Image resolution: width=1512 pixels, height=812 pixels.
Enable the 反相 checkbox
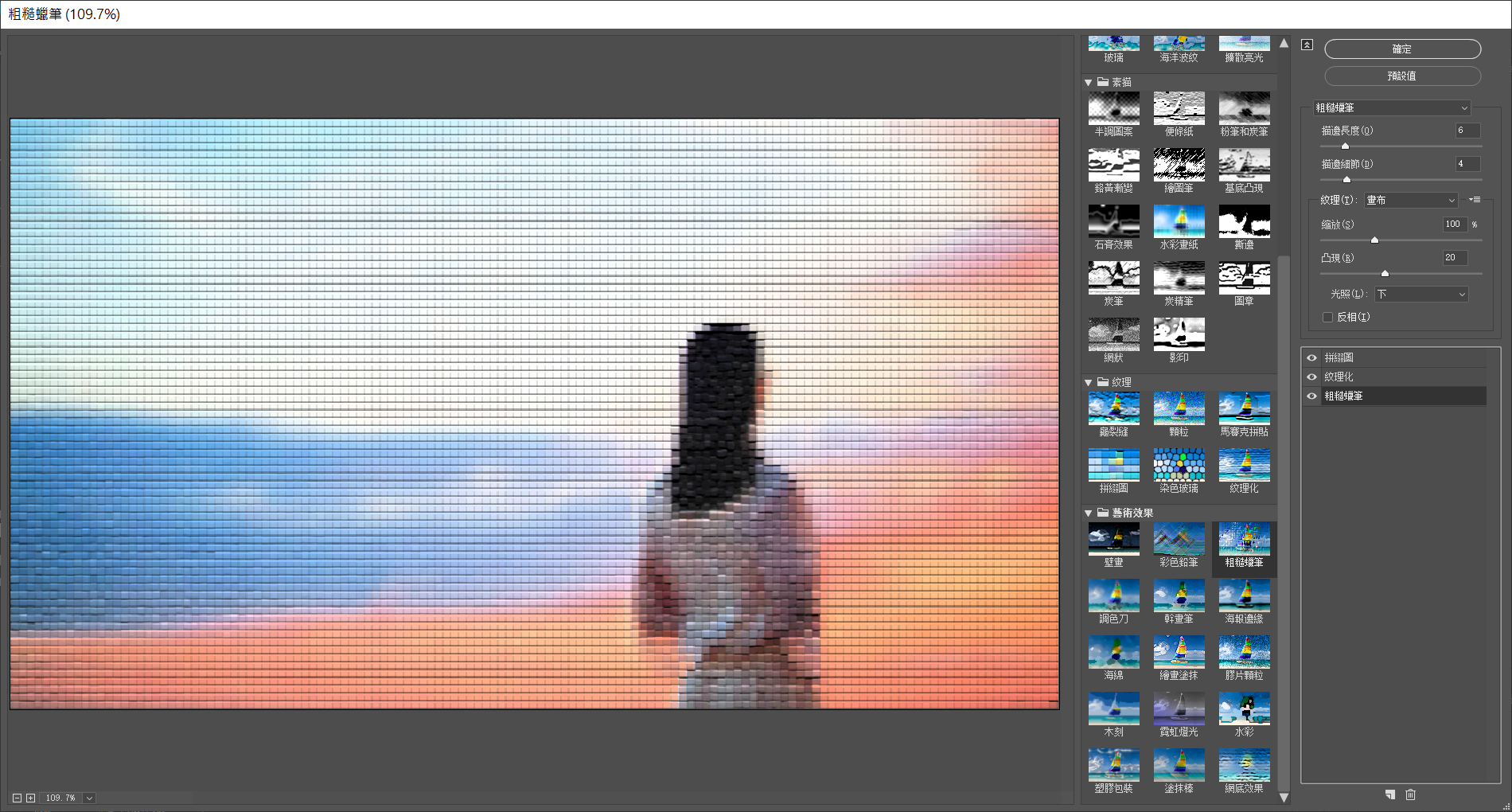(1327, 317)
